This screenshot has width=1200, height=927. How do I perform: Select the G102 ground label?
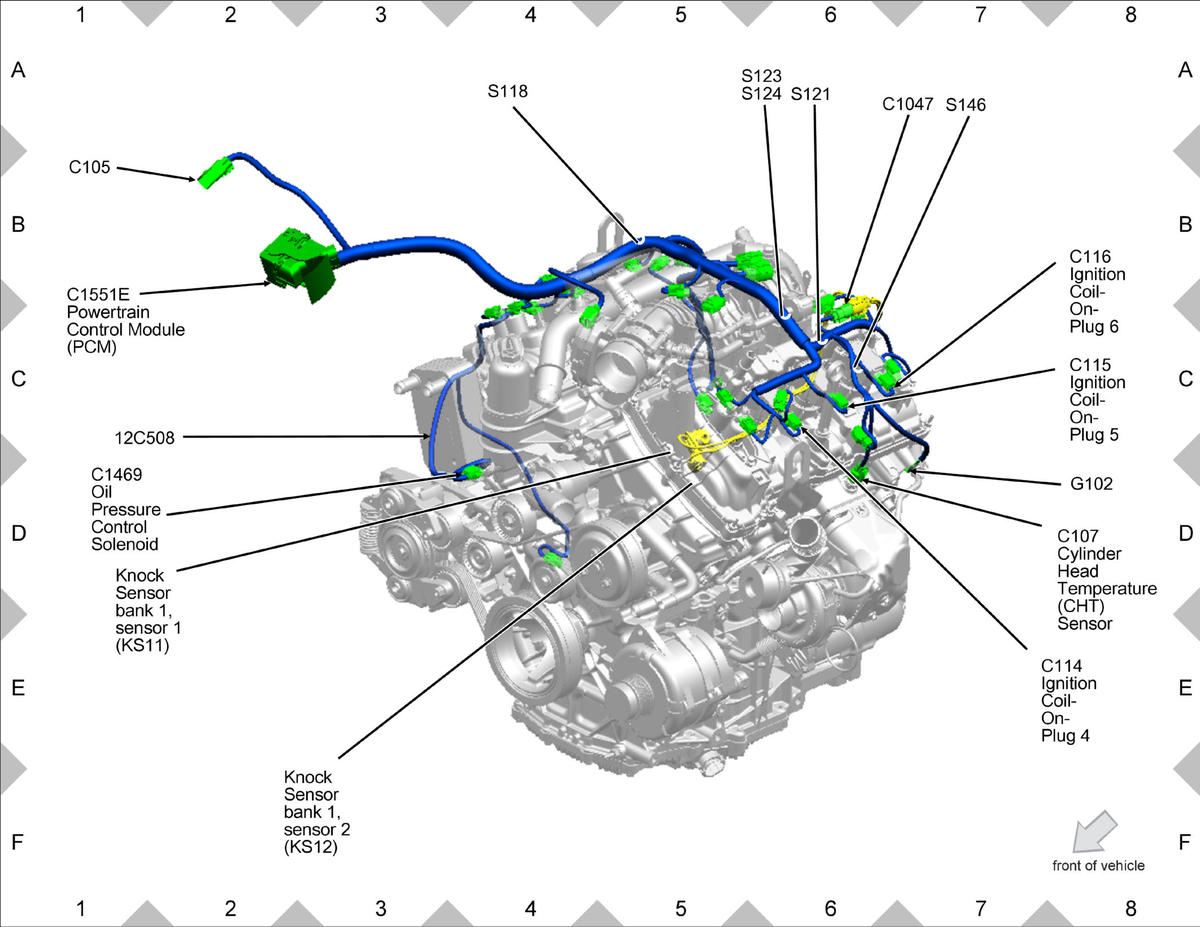pos(1086,483)
